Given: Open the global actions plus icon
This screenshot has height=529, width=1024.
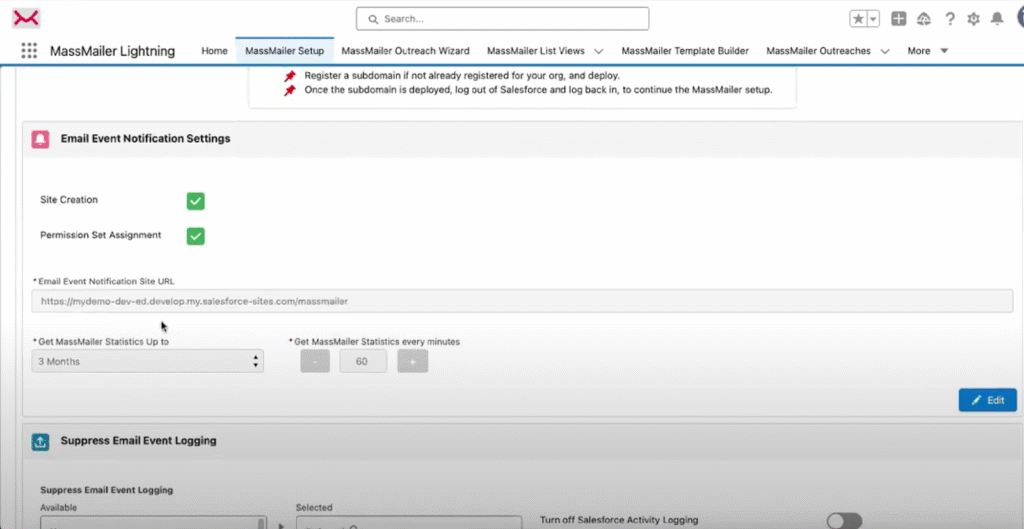Looking at the screenshot, I should [x=899, y=19].
